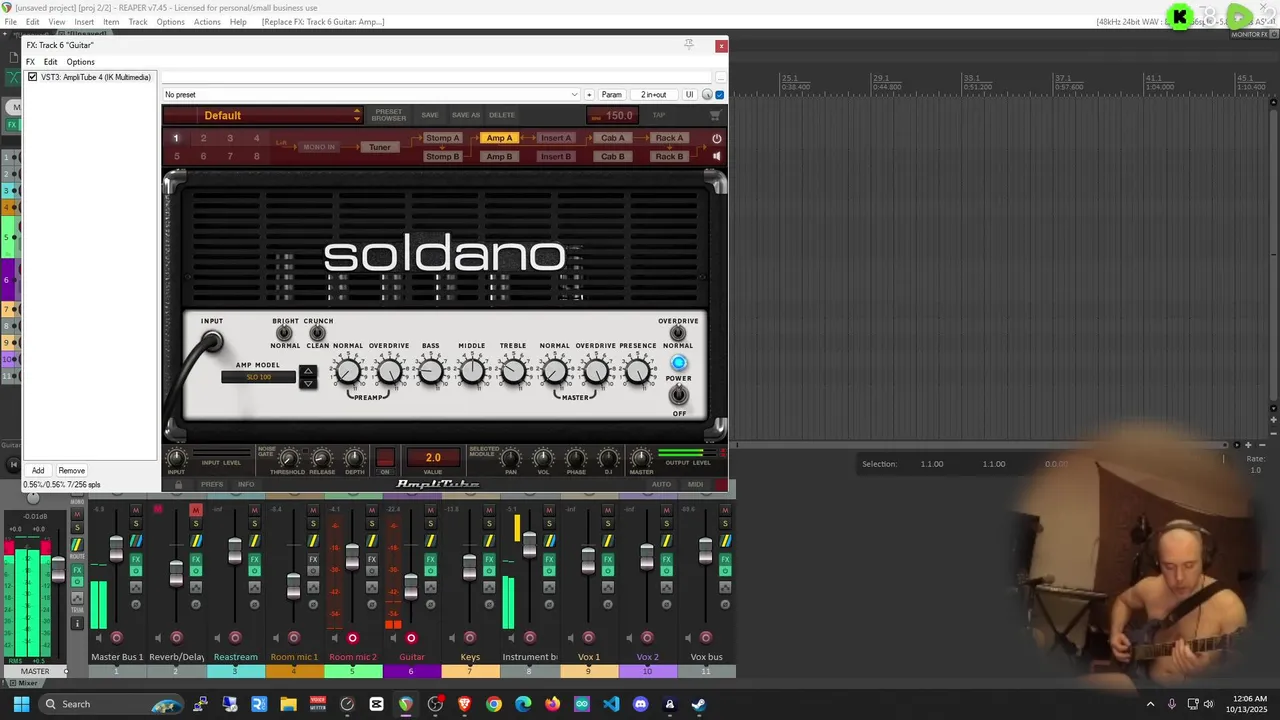
Task: Open Discord from the taskbar
Action: click(640, 704)
